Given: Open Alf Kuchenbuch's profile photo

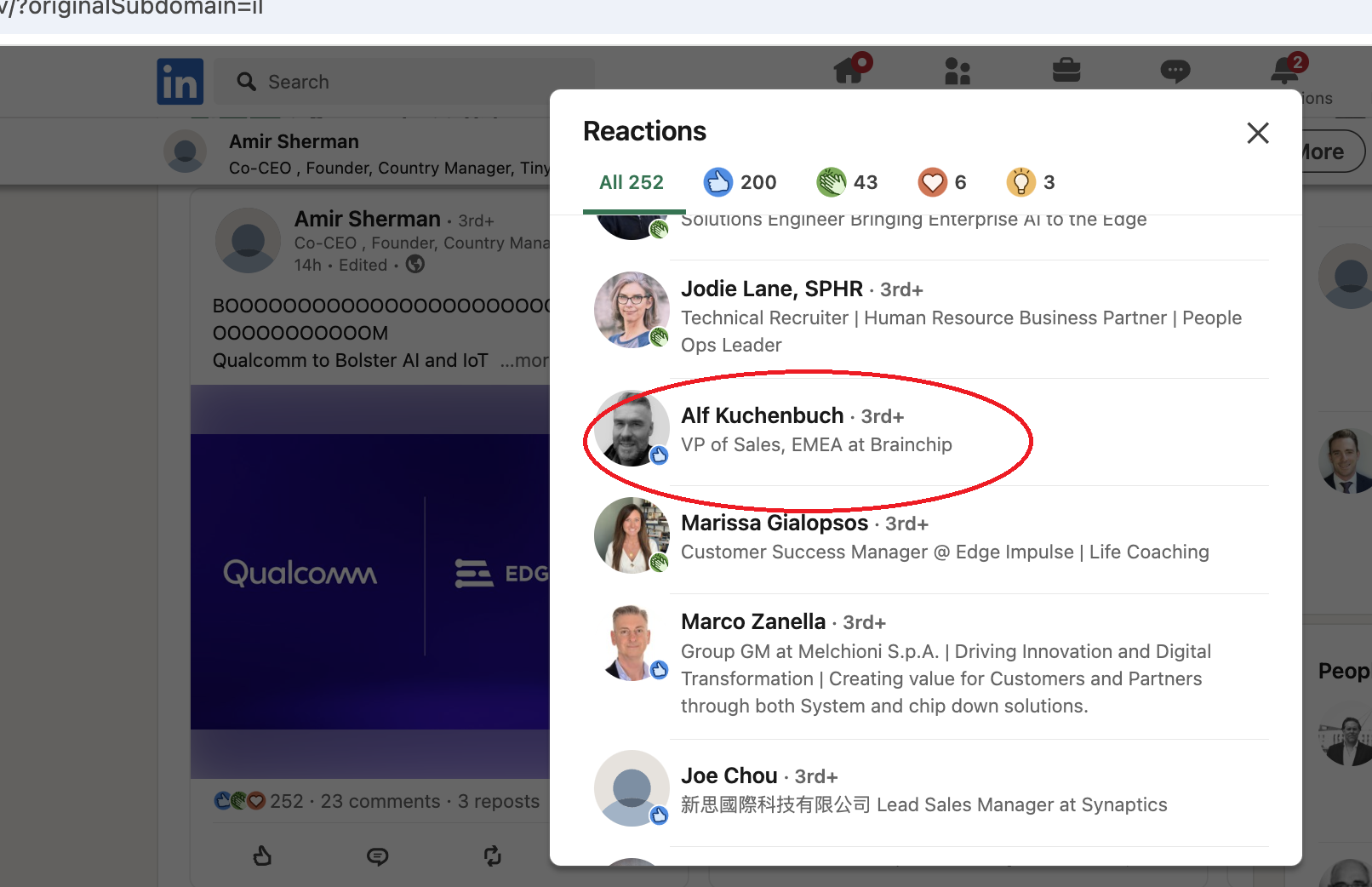Looking at the screenshot, I should [x=632, y=429].
